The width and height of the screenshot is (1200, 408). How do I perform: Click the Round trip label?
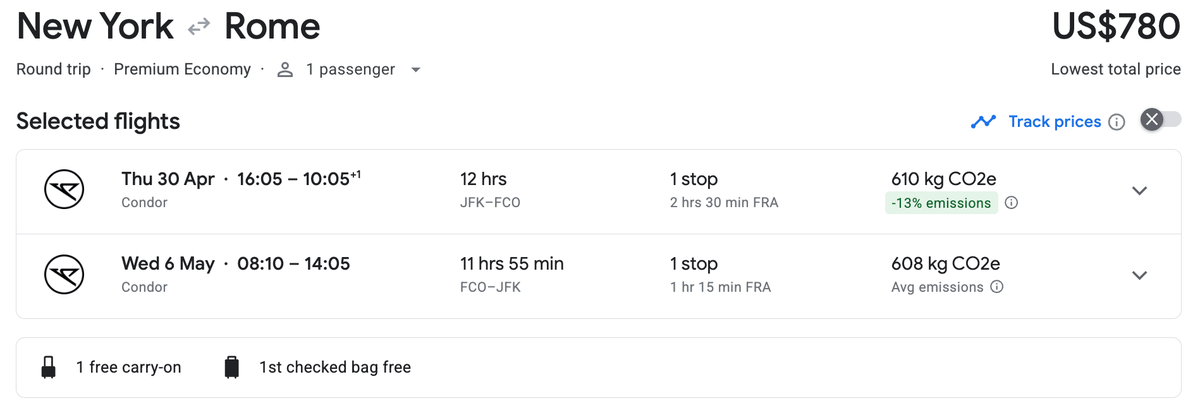pos(53,70)
